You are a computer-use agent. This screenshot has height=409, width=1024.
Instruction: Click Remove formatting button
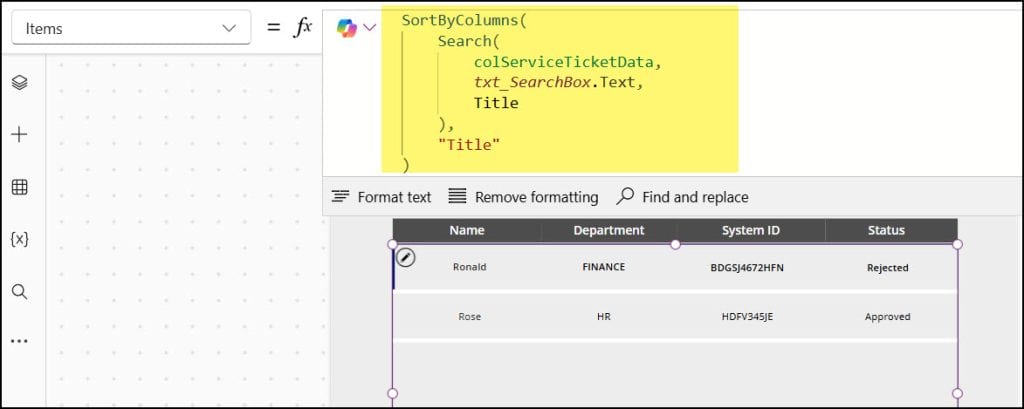click(x=523, y=197)
